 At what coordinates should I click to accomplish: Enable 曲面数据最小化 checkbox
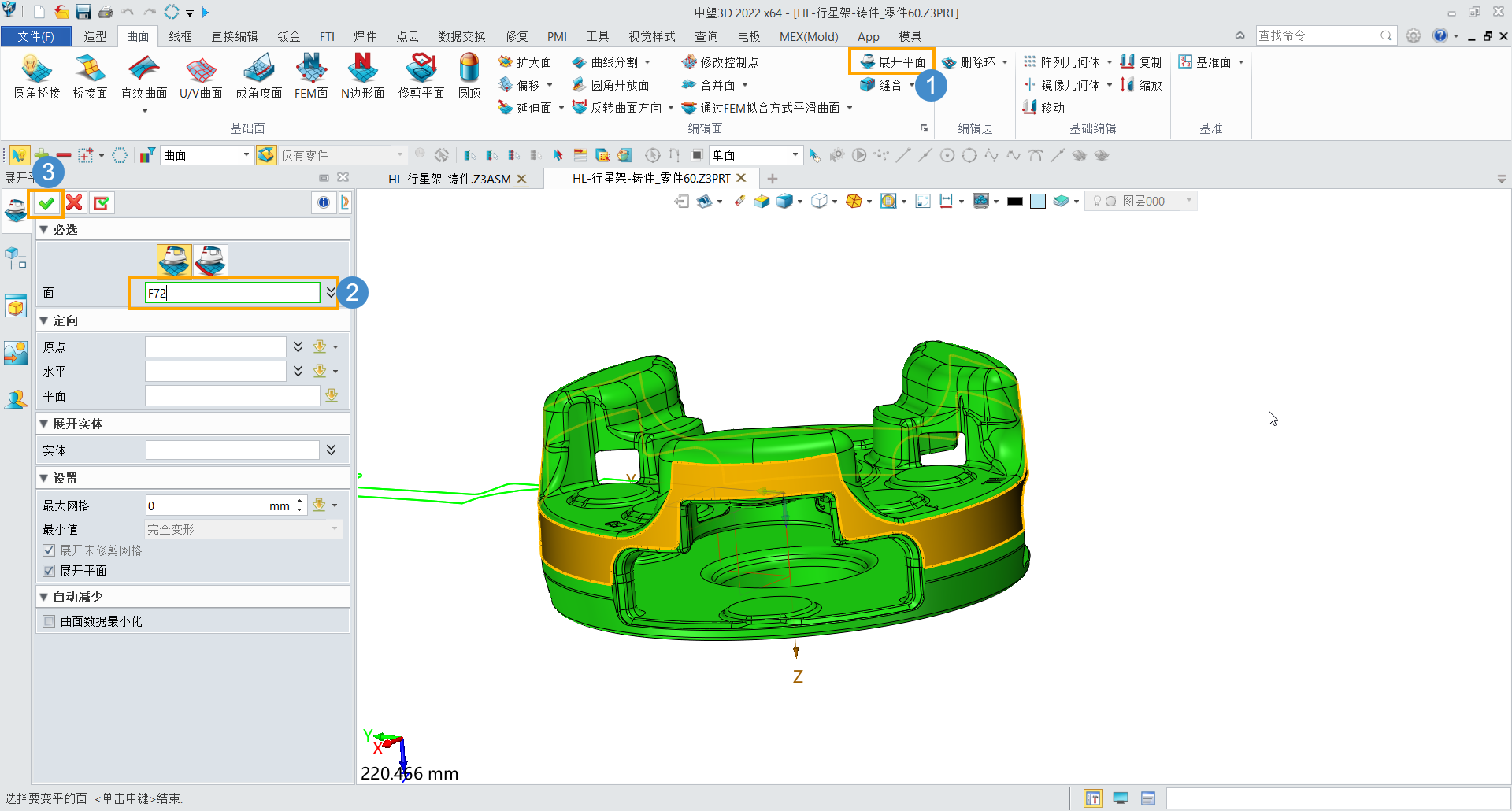49,621
